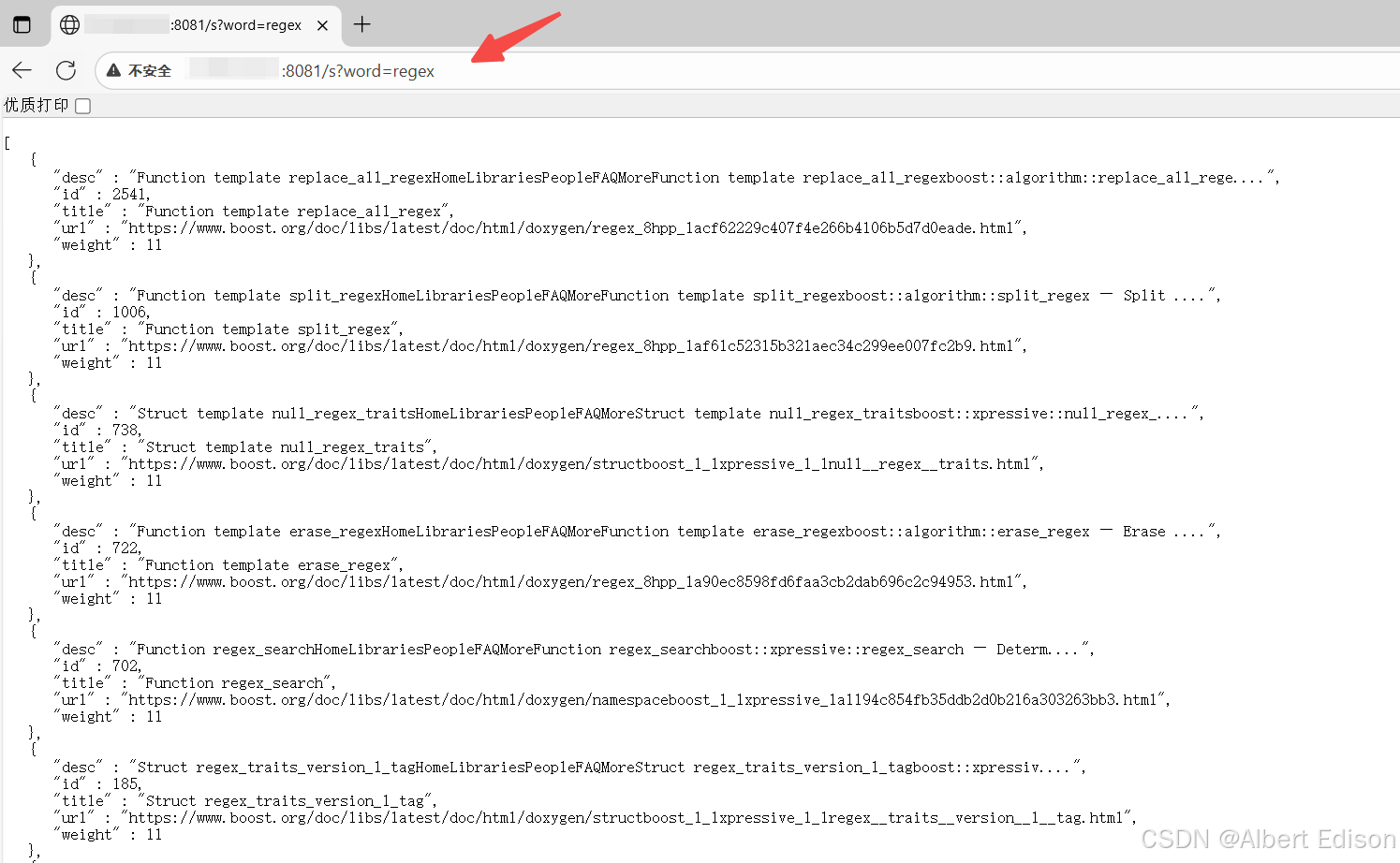
Task: Go back with the back arrow
Action: click(22, 70)
